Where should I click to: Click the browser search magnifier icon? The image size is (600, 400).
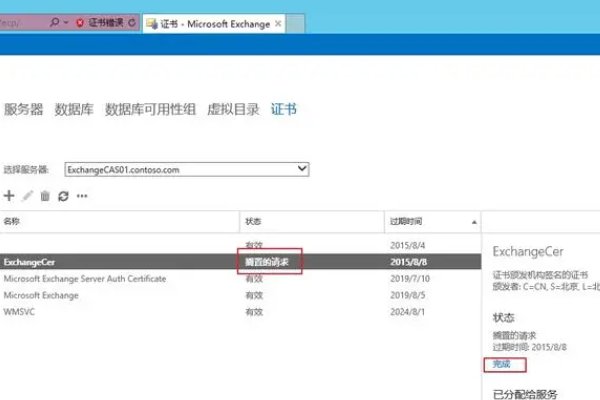click(55, 23)
